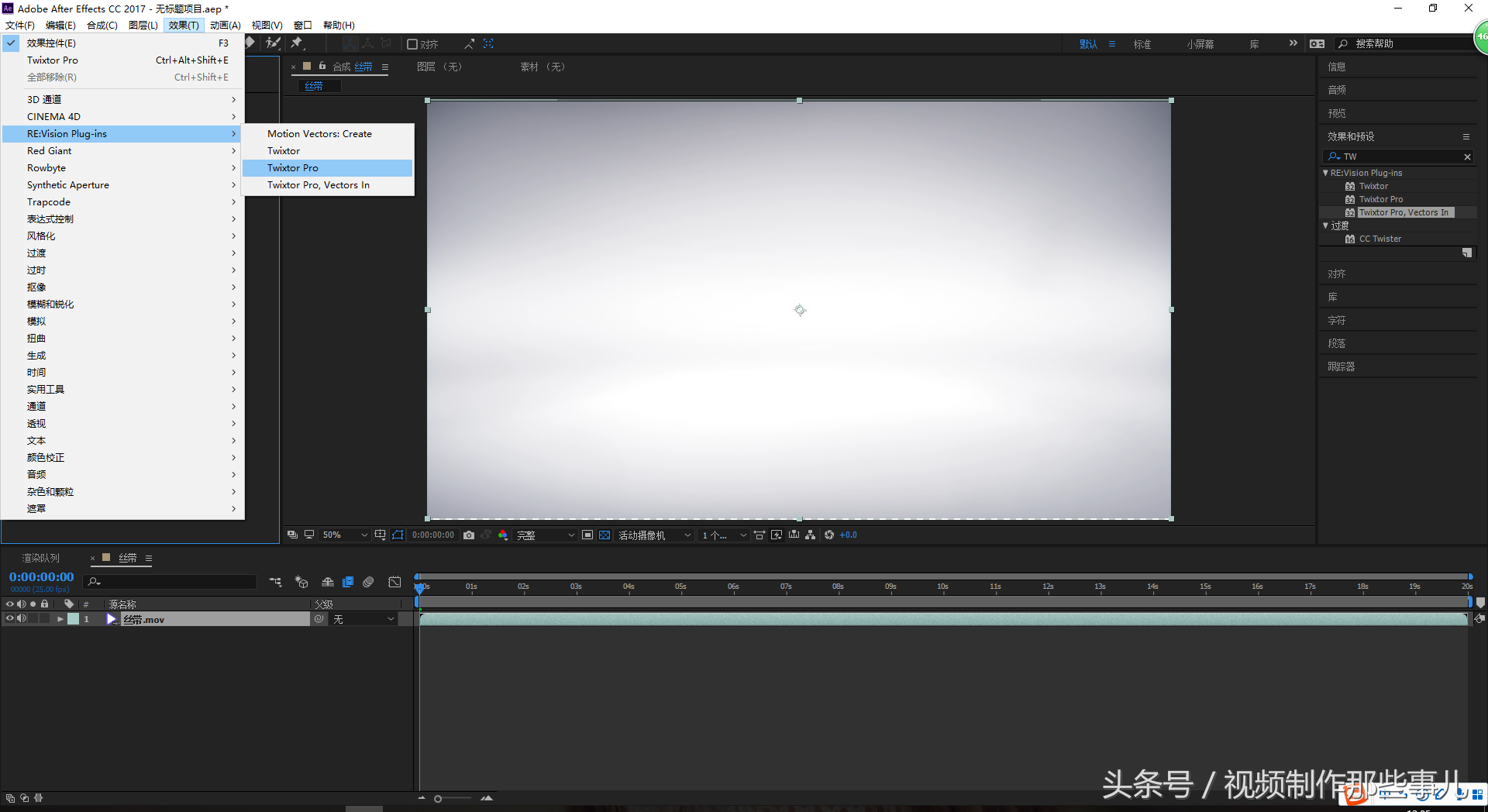Image resolution: width=1488 pixels, height=812 pixels.
Task: Choose Twixtor Pro in the submenu
Action: (328, 168)
